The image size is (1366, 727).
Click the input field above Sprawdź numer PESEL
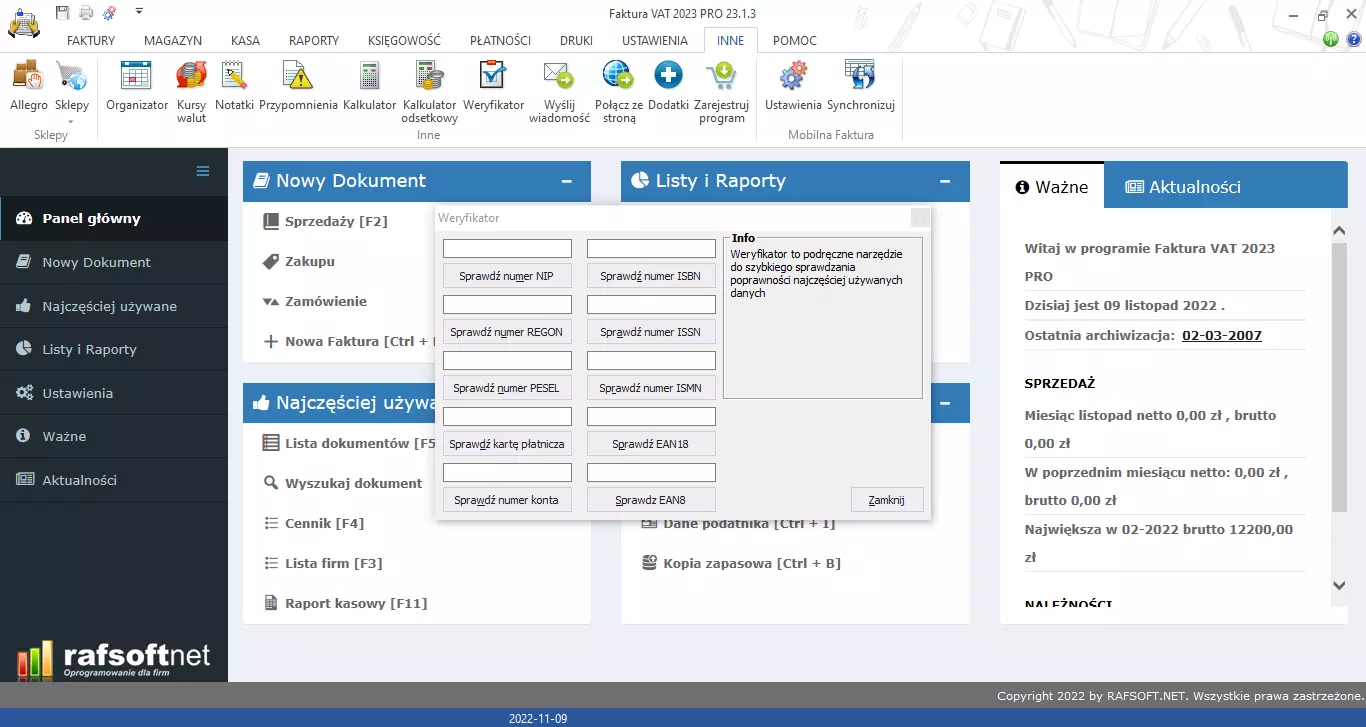coord(507,360)
